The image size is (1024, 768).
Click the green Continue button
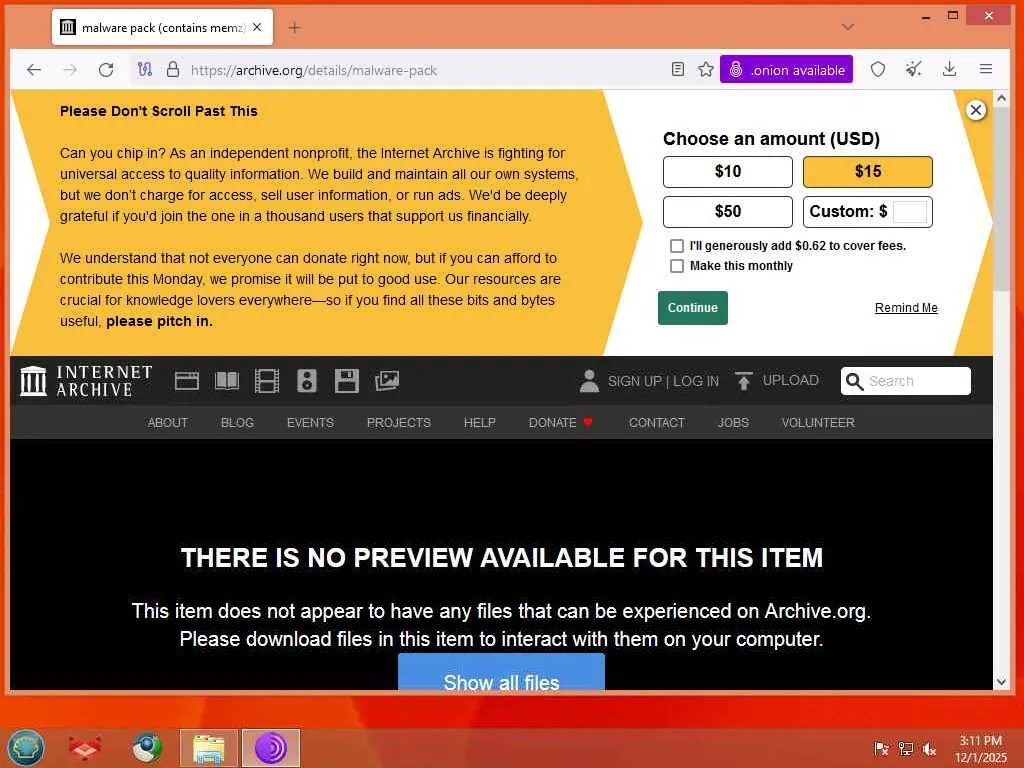pos(692,308)
